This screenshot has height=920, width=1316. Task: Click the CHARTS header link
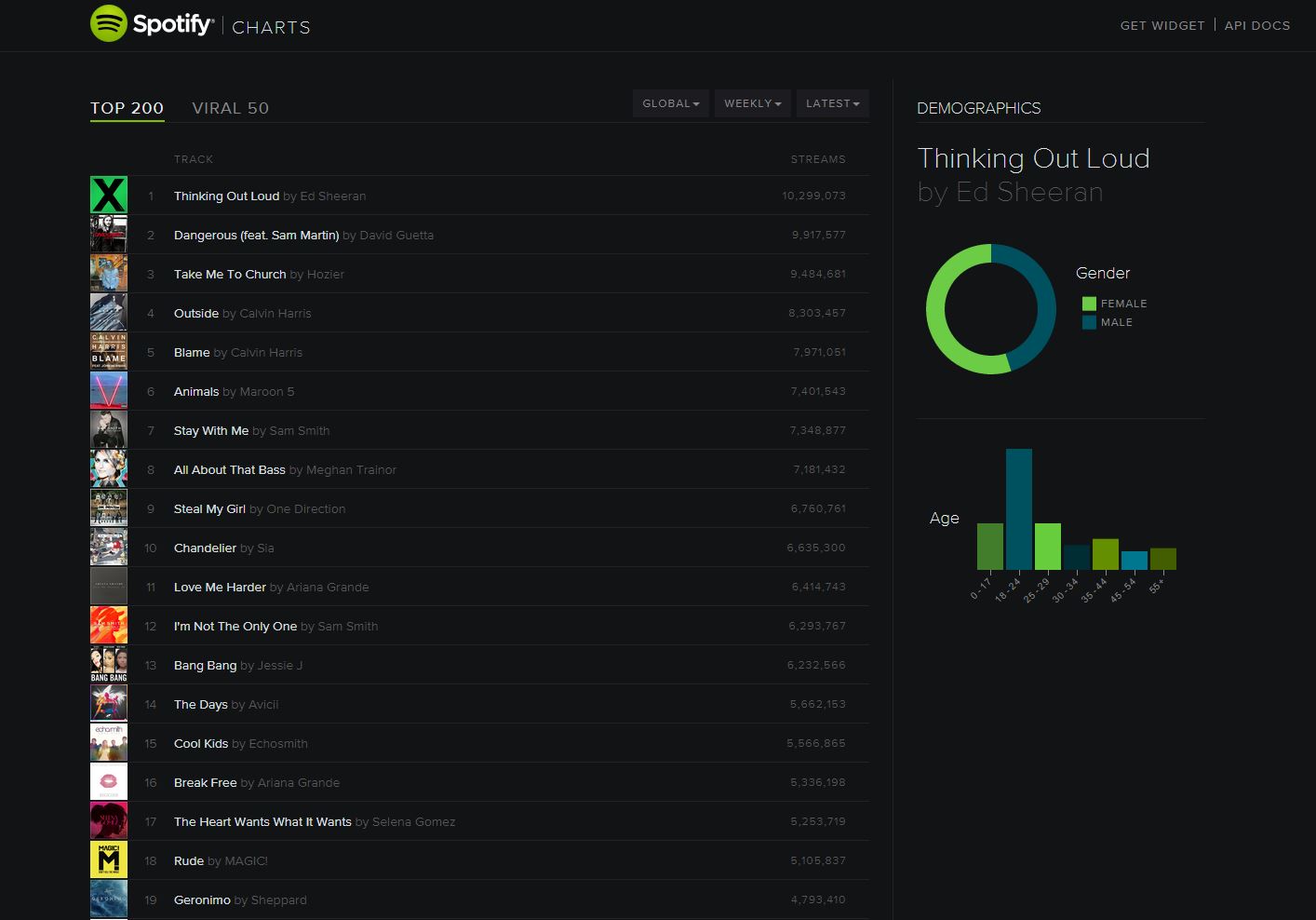(271, 27)
